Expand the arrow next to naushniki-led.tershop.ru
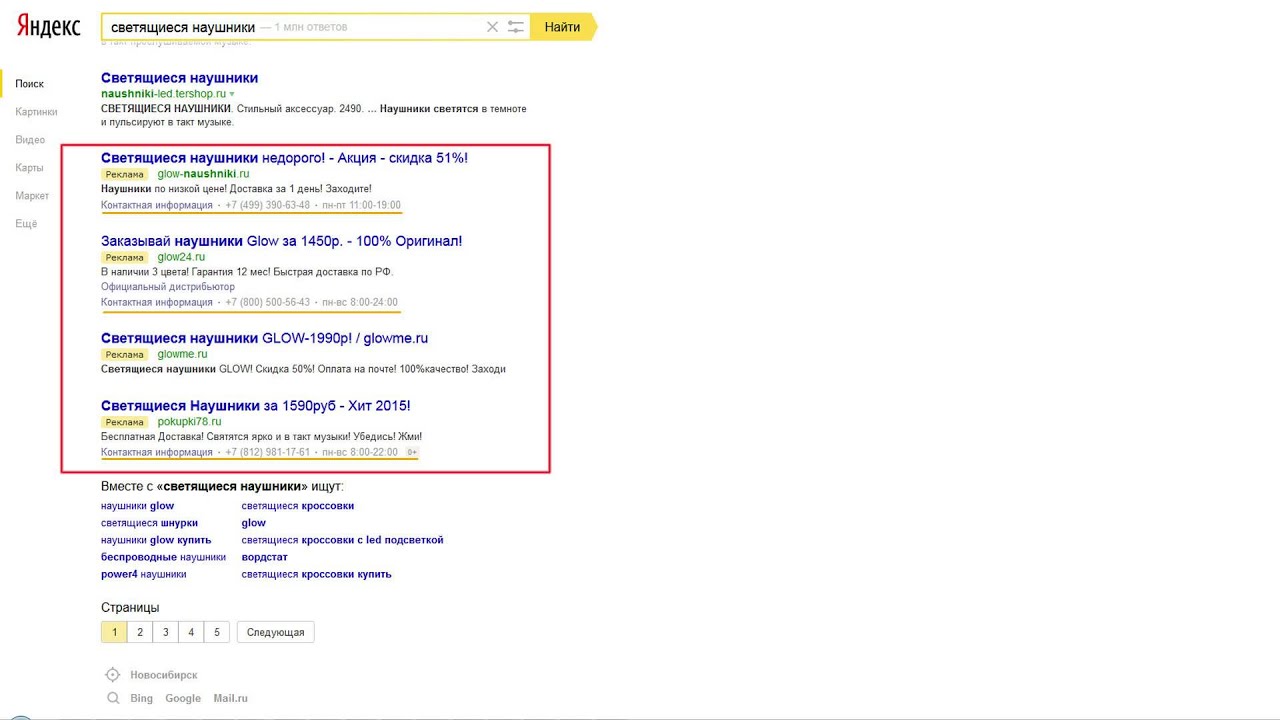 point(232,94)
